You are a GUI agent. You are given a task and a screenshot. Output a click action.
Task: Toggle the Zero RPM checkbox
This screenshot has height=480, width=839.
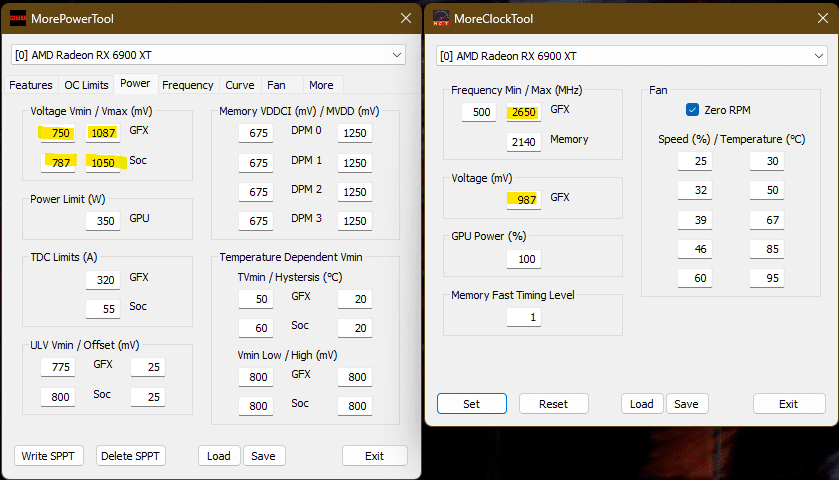(x=692, y=110)
